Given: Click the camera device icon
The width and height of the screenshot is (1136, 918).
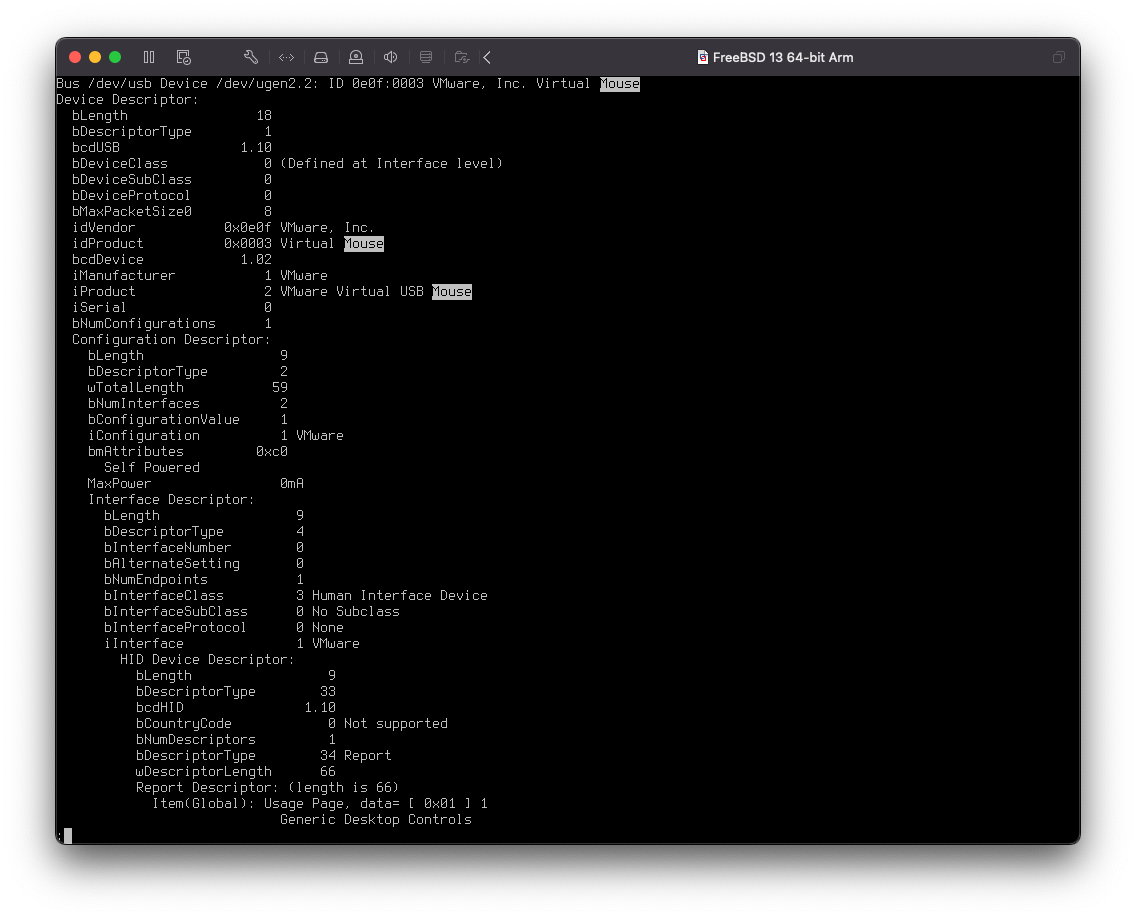Looking at the screenshot, I should [356, 57].
